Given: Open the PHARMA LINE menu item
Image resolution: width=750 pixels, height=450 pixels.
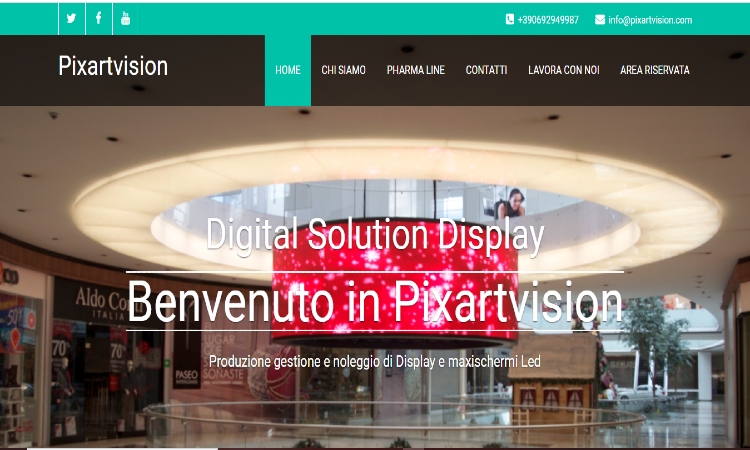Looking at the screenshot, I should pos(415,70).
